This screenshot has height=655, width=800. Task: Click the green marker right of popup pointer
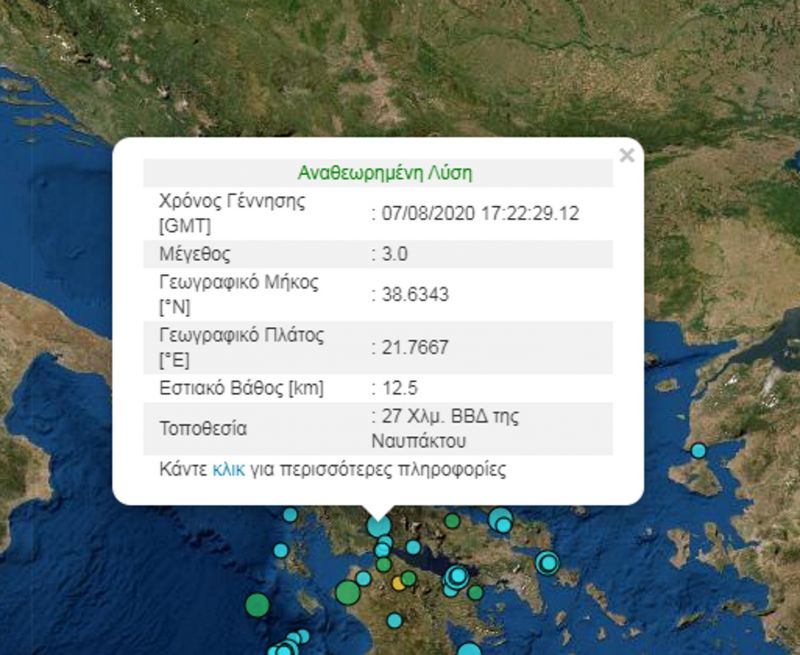tap(452, 521)
